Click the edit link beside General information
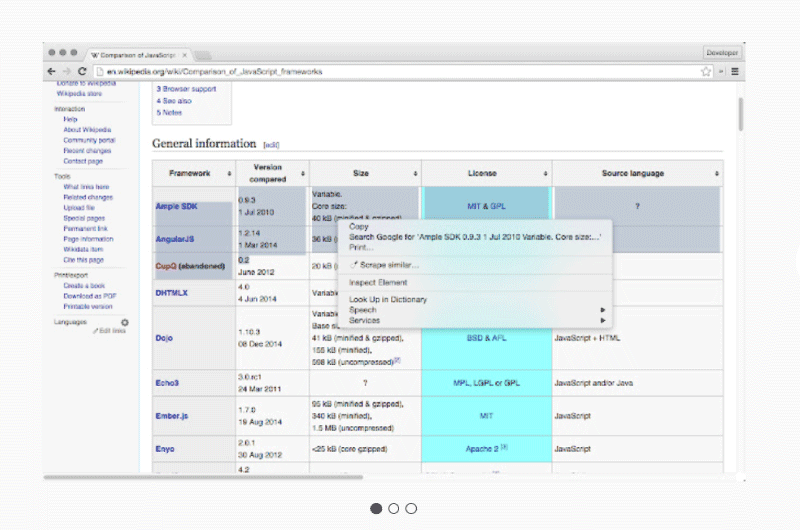800x530 pixels. [271, 145]
